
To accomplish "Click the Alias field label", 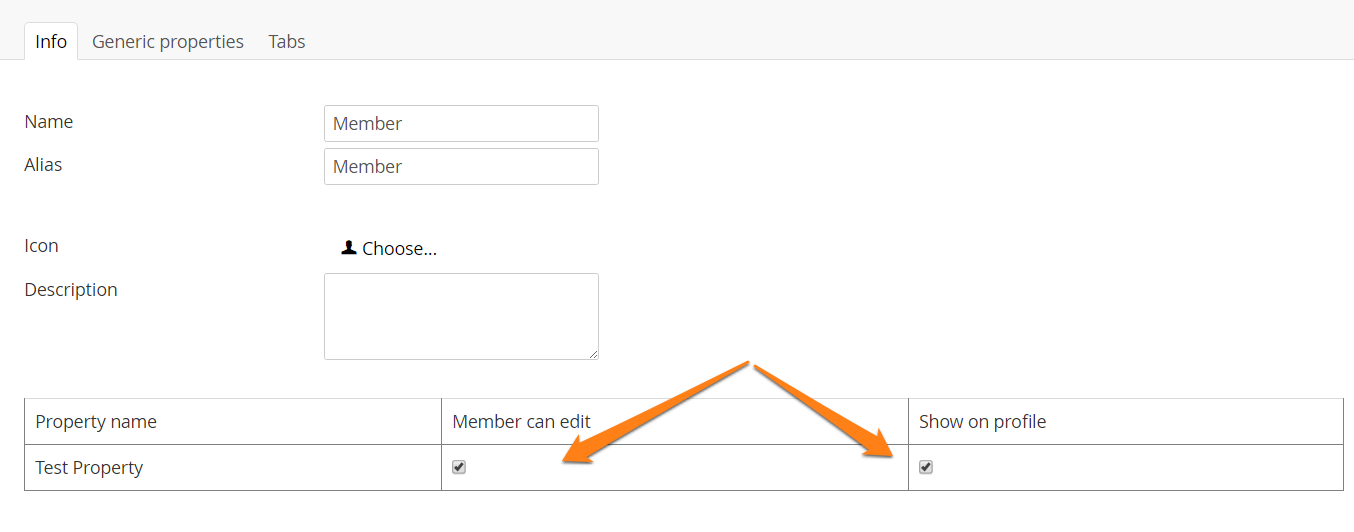I will click(x=43, y=164).
